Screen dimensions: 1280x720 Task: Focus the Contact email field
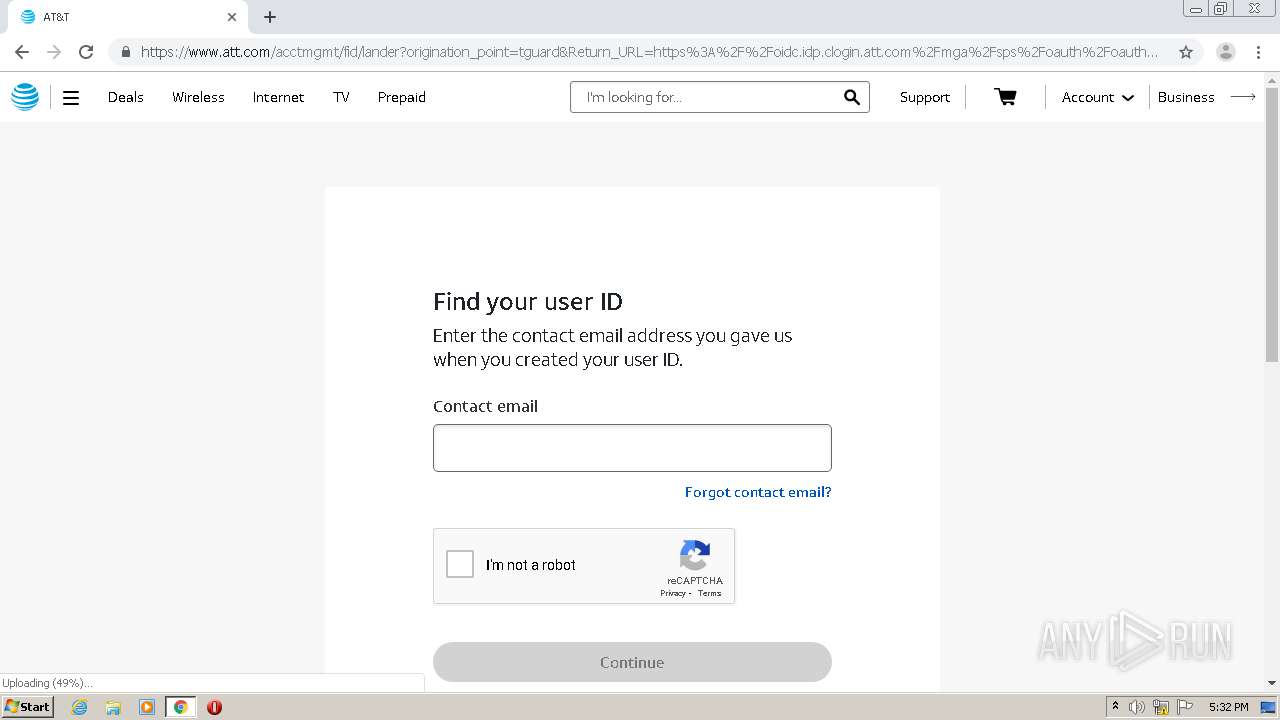(x=632, y=448)
